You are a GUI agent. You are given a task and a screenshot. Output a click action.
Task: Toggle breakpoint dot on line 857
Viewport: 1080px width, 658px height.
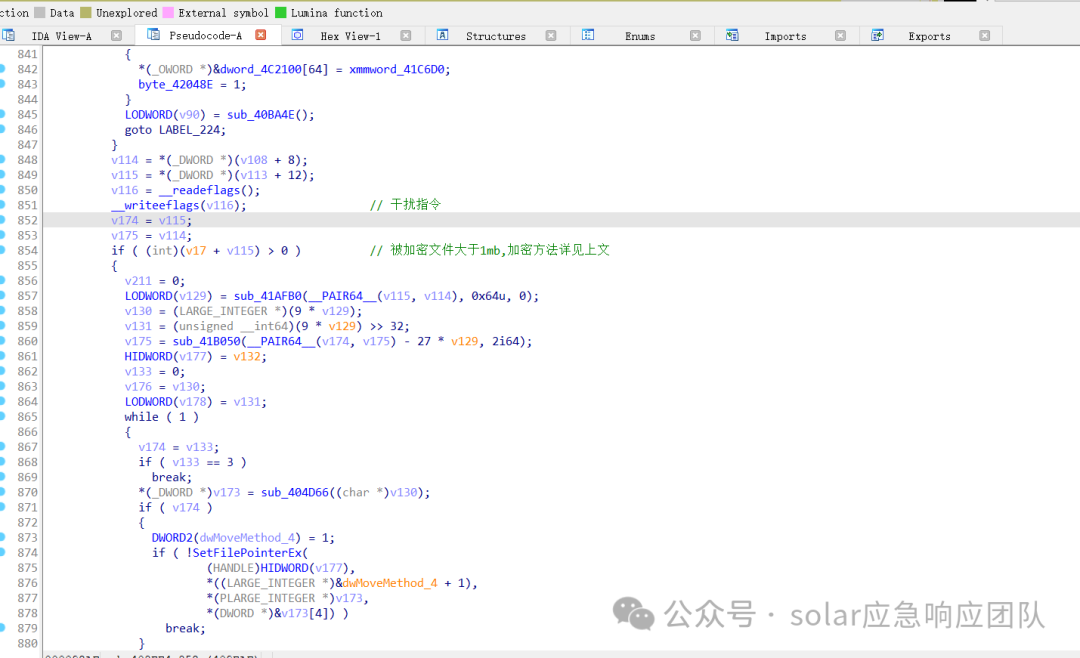pos(2,296)
